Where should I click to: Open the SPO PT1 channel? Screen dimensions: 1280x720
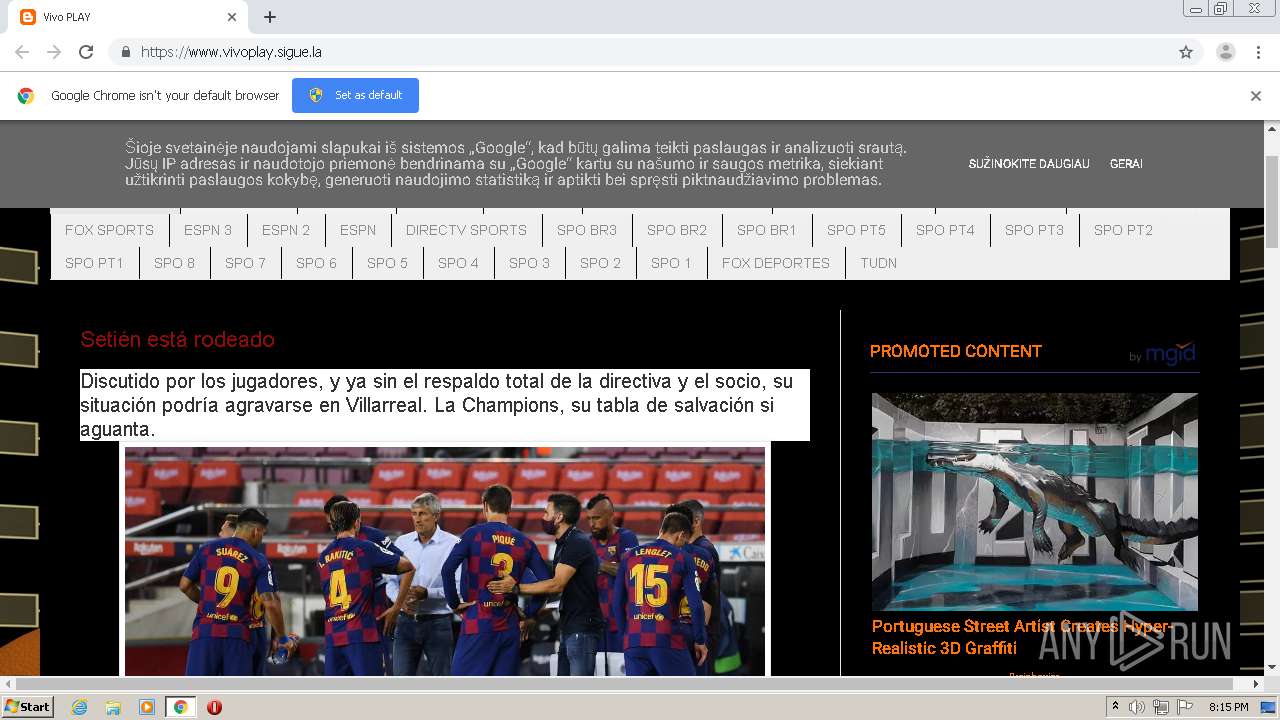click(x=94, y=263)
